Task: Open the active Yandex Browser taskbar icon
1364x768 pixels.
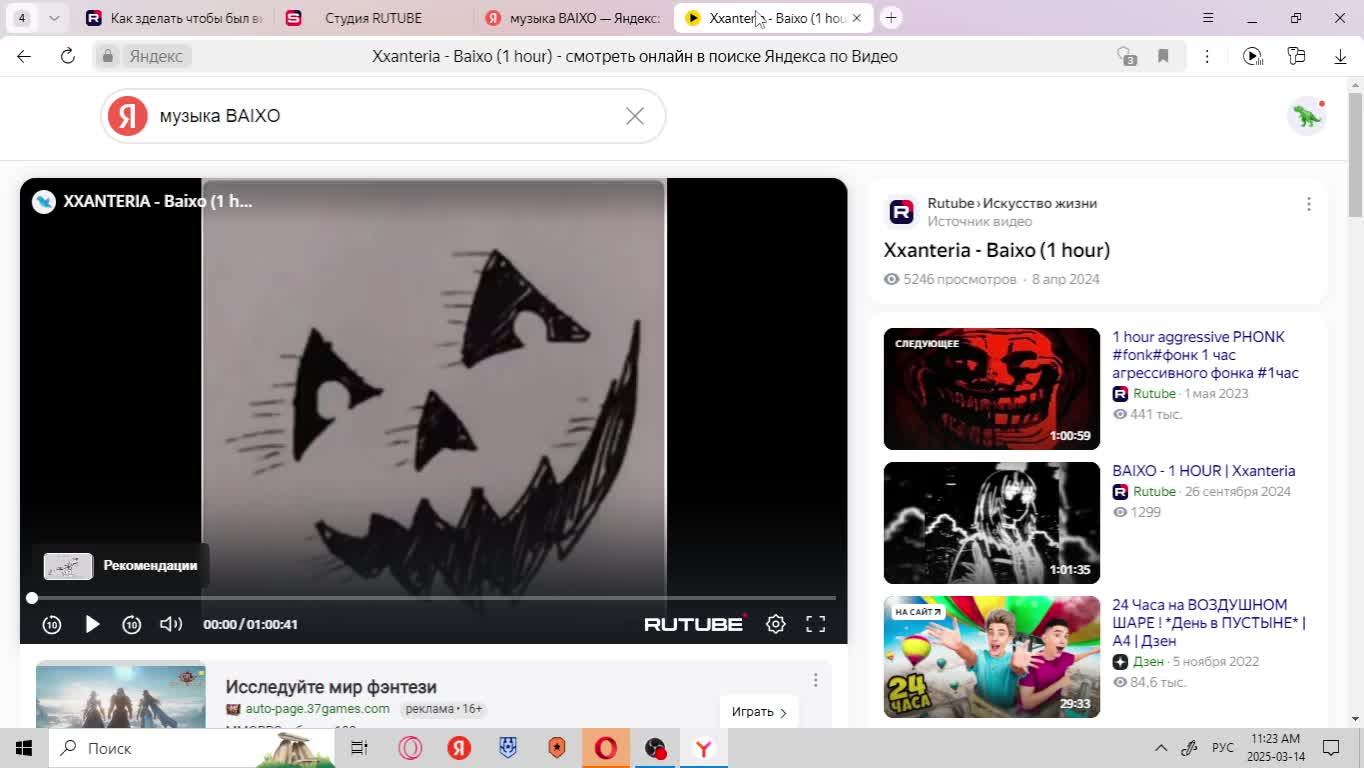Action: click(x=704, y=748)
